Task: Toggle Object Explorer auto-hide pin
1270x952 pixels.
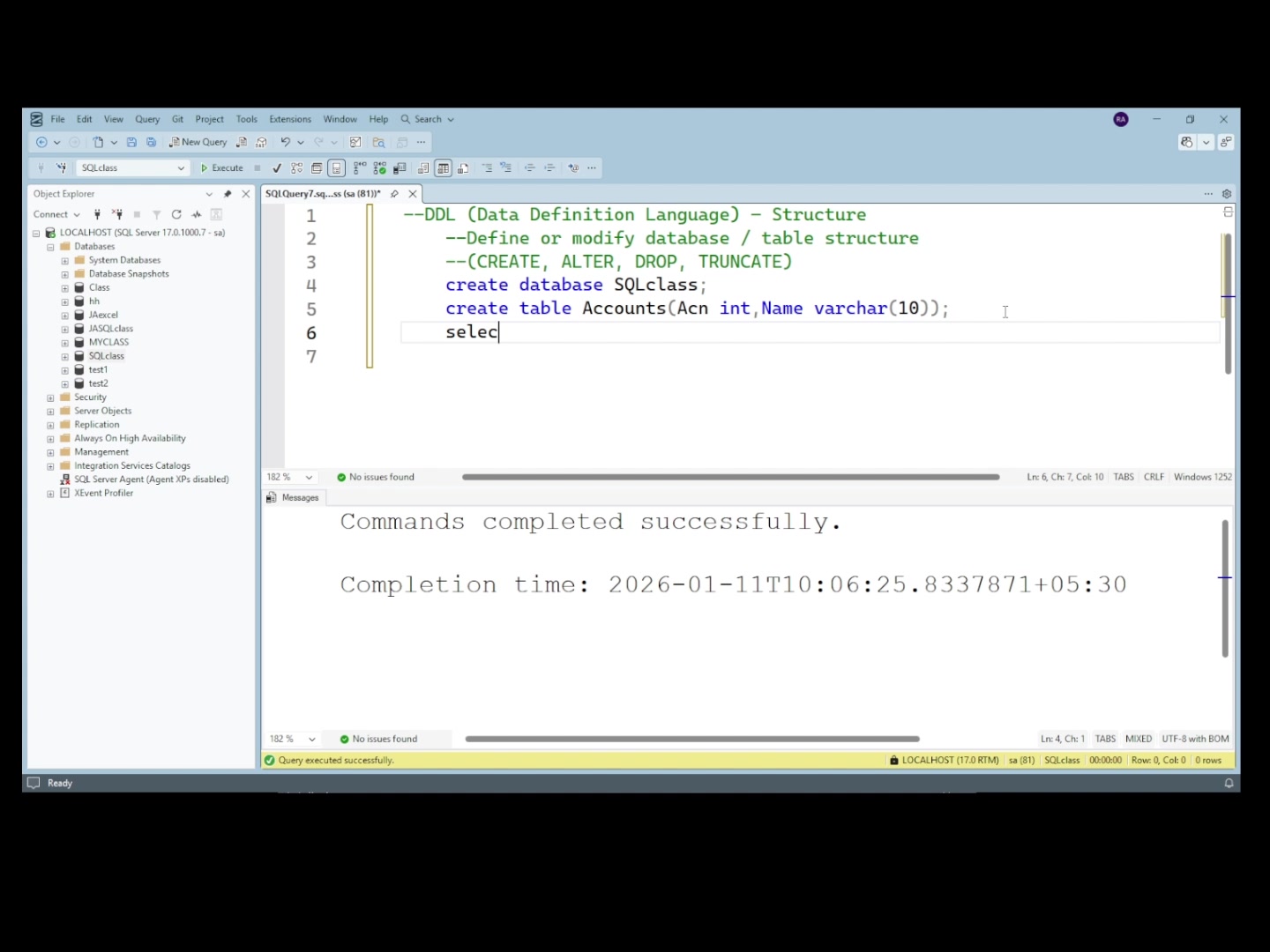Action: [x=228, y=194]
